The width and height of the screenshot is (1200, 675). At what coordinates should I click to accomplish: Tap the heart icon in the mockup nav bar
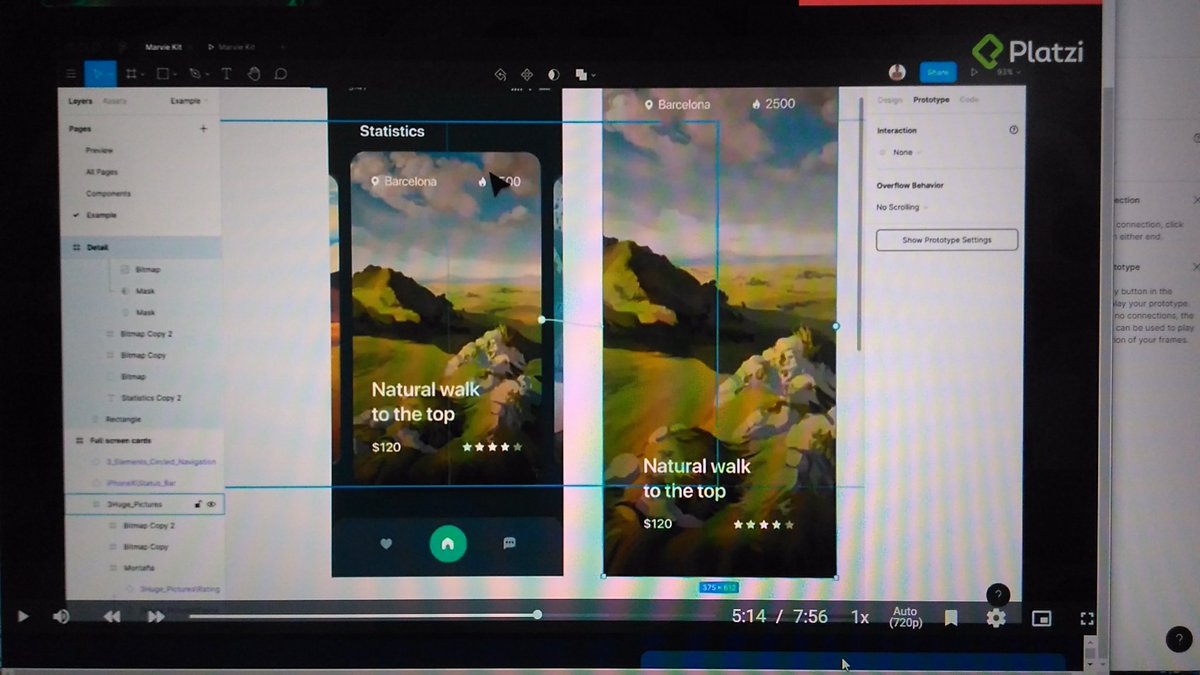[x=387, y=544]
